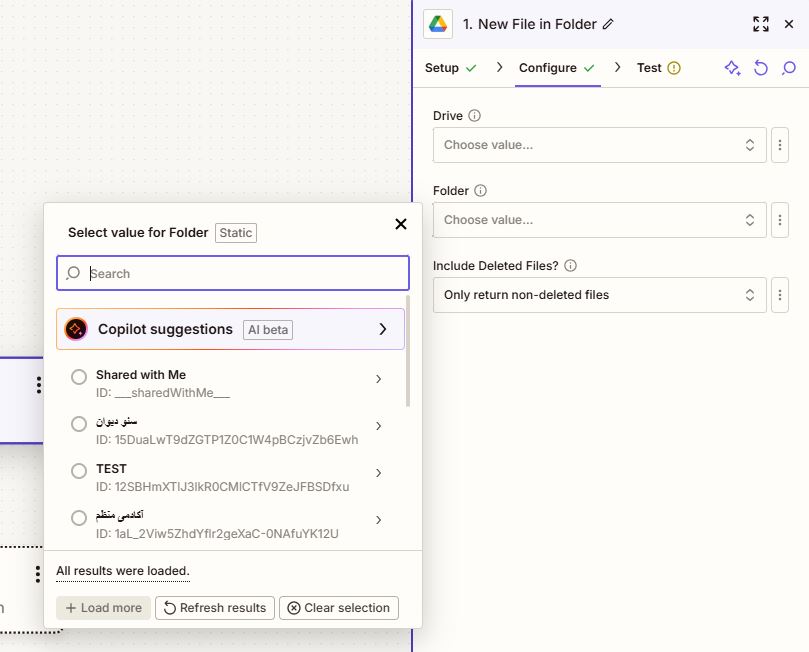Expand Shared with Me folder chevron
Screen dimensions: 809x652
378,379
